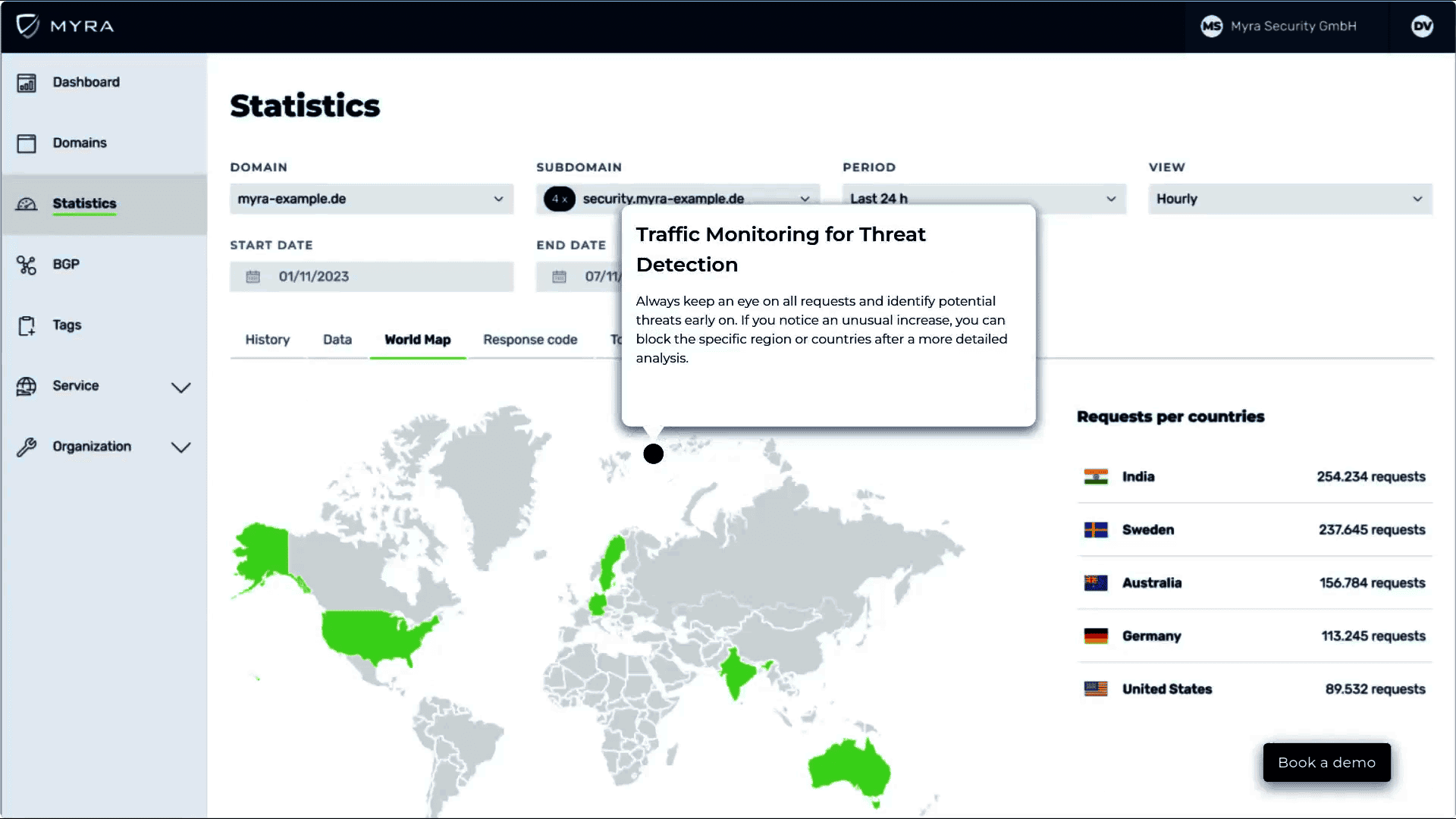1456x819 pixels.
Task: Expand the Organization menu chevron
Action: [180, 447]
